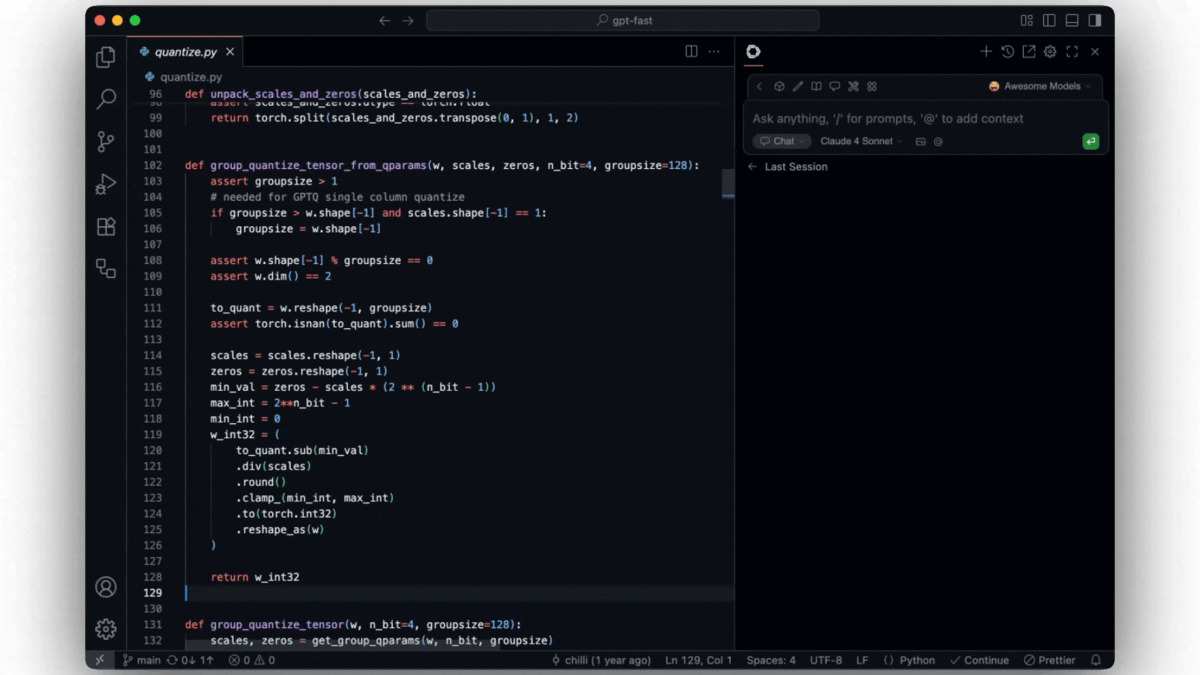Screen dimensions: 1200x675
Task: Click the main branch in status bar
Action: pyautogui.click(x=141, y=660)
